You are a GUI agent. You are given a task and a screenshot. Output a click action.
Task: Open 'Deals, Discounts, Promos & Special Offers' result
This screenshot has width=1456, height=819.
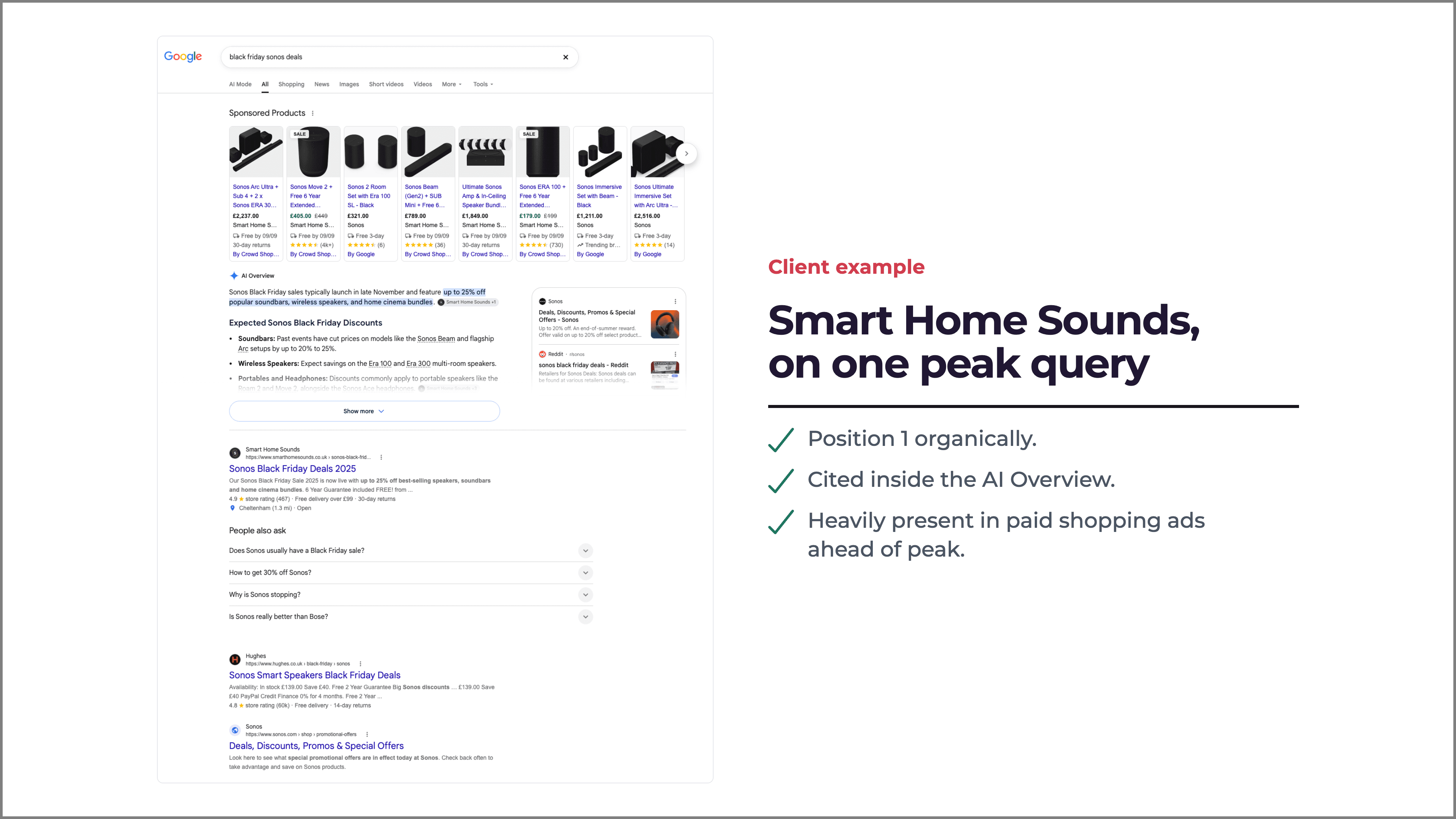(316, 745)
